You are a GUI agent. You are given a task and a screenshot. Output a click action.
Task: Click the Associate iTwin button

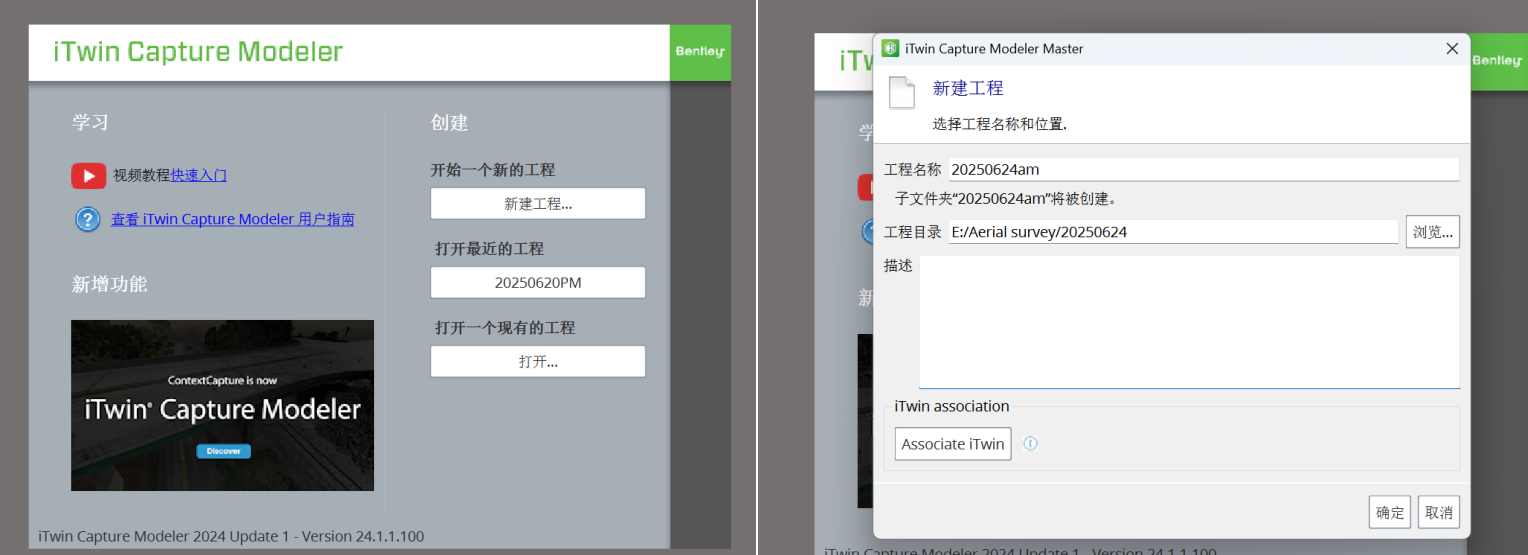click(x=953, y=444)
